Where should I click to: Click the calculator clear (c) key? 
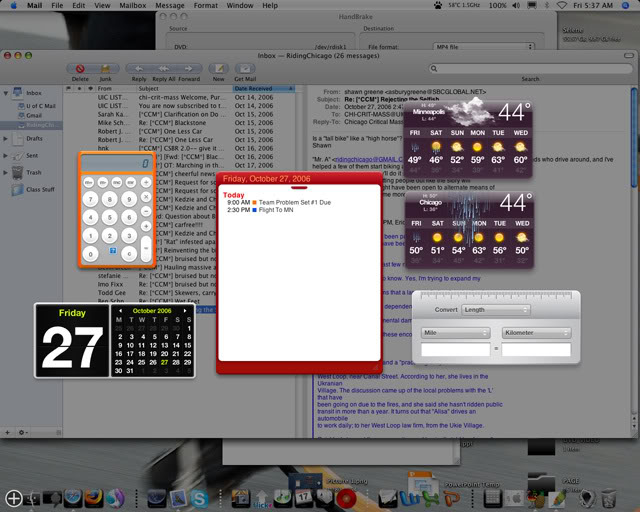(x=129, y=254)
